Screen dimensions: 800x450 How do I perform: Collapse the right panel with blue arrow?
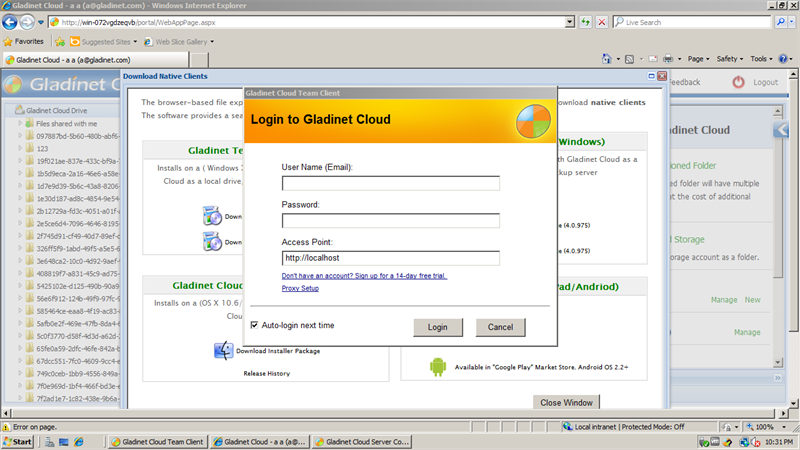coord(781,130)
